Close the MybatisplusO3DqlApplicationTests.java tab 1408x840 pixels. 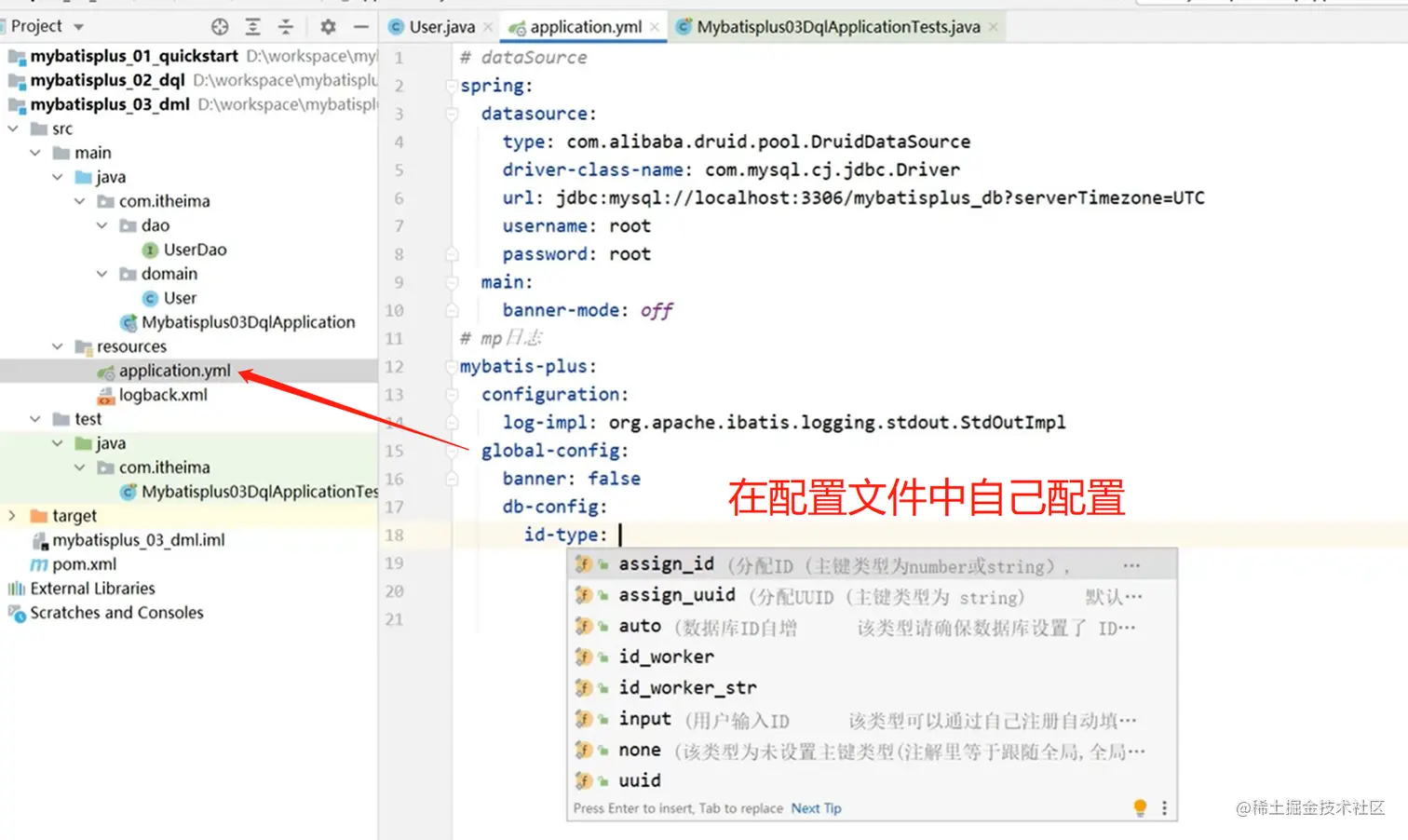point(994,27)
